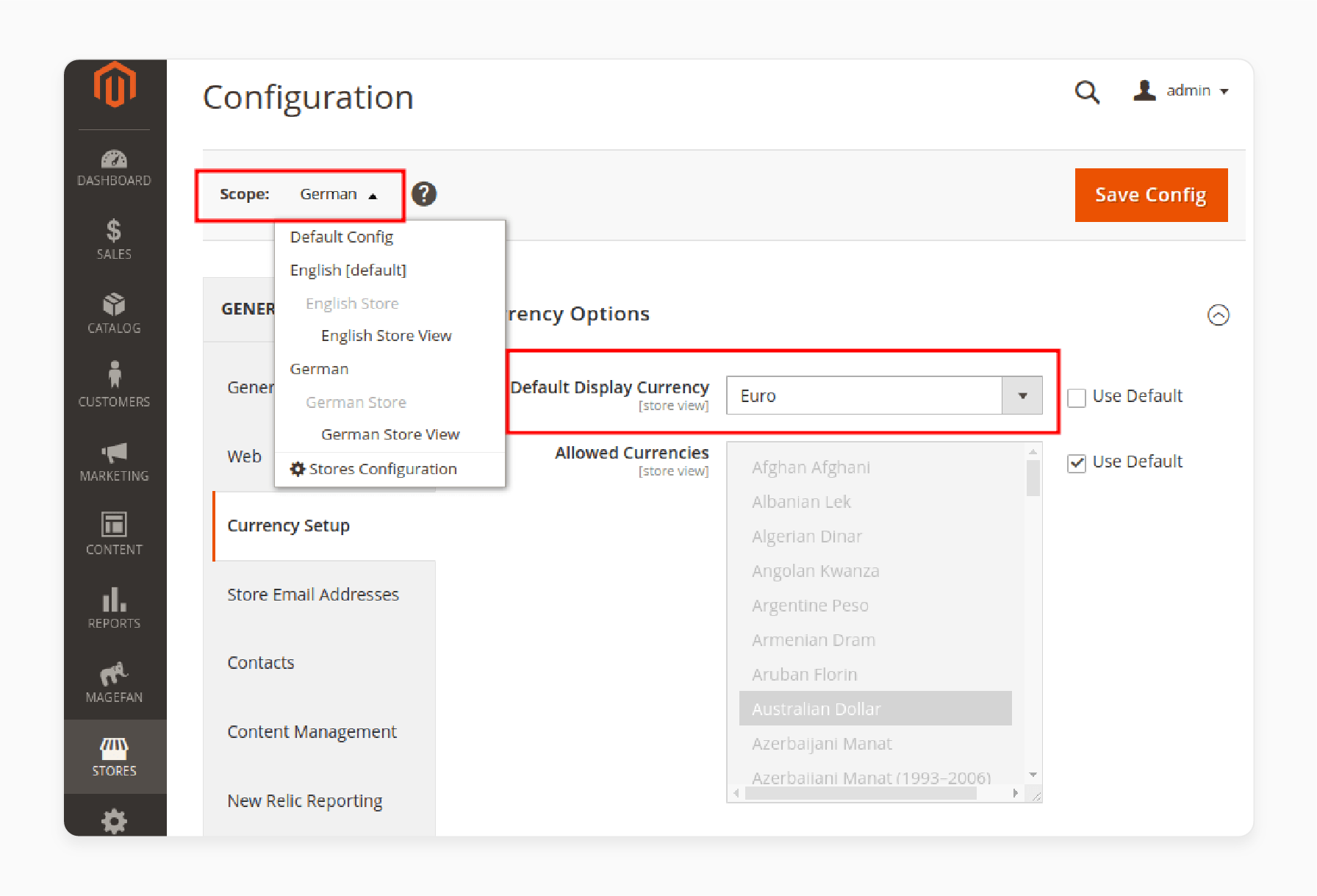The height and width of the screenshot is (896, 1317).
Task: Open the System gear icon in sidebar
Action: coord(114,821)
